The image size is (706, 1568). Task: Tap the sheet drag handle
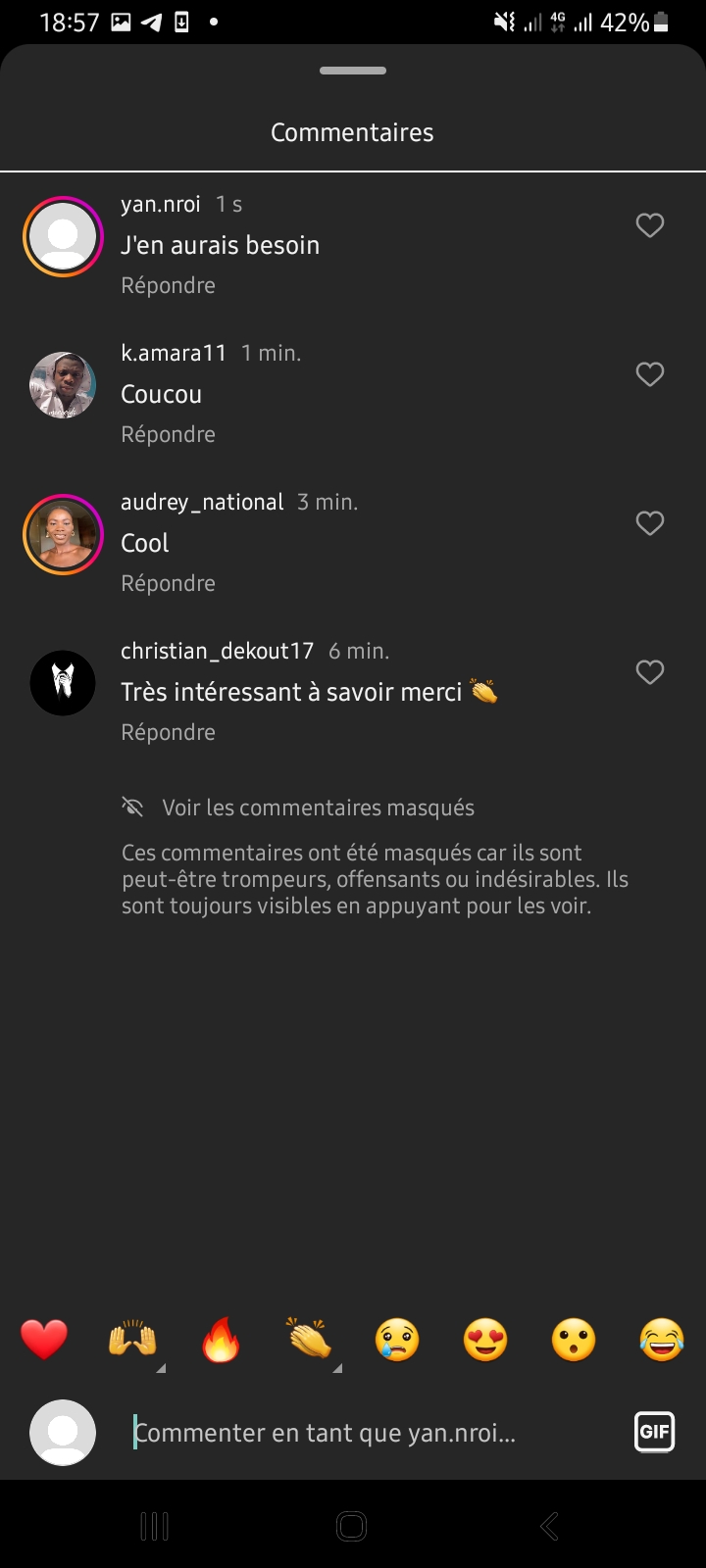353,71
